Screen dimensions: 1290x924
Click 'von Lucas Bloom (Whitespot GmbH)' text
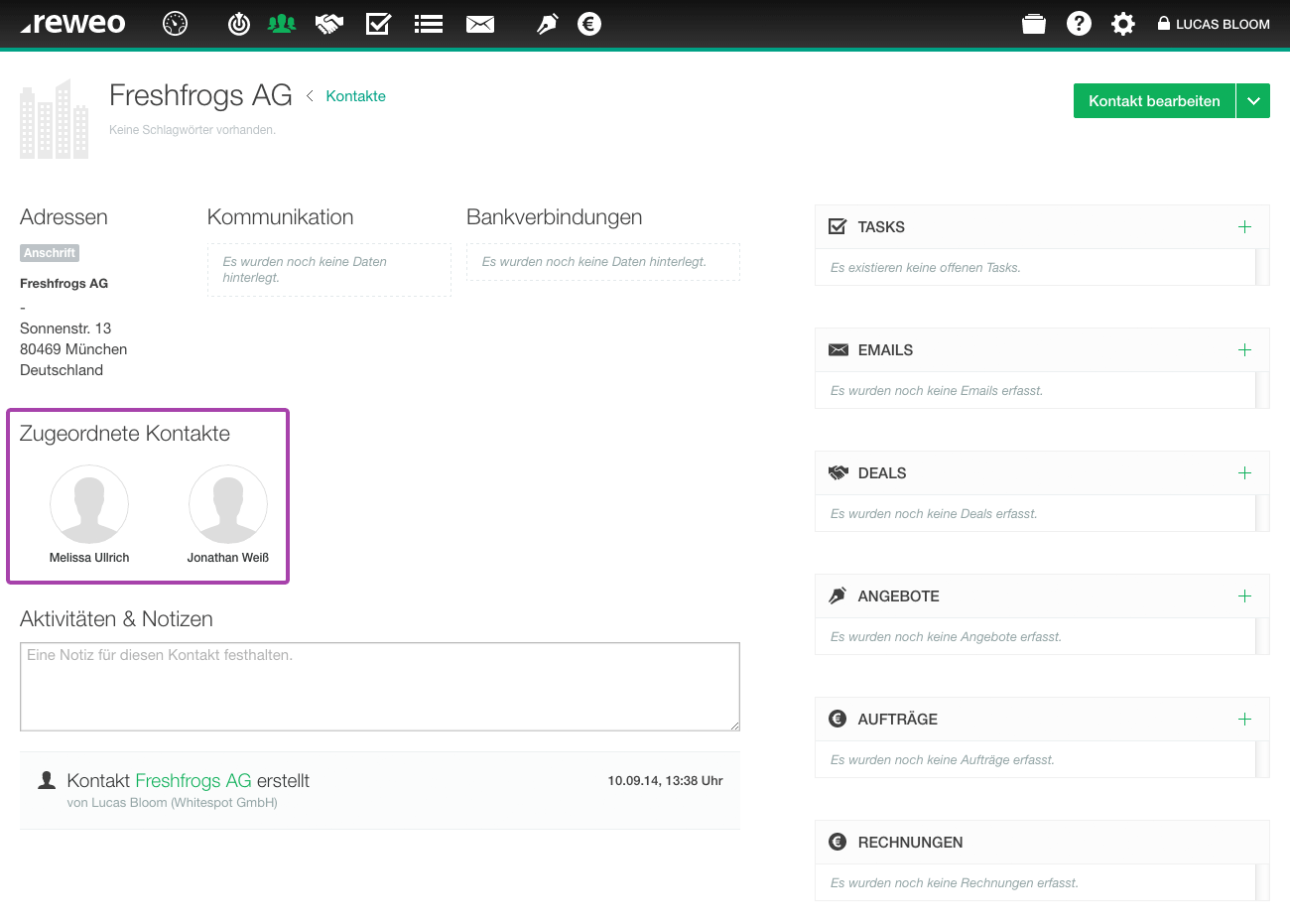click(x=173, y=803)
